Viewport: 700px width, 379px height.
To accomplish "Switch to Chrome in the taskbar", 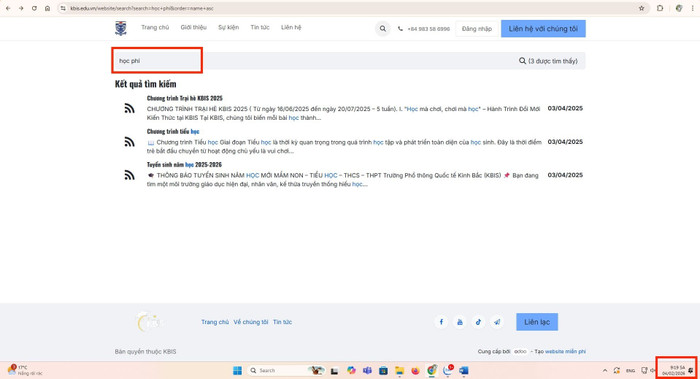I will (x=431, y=370).
